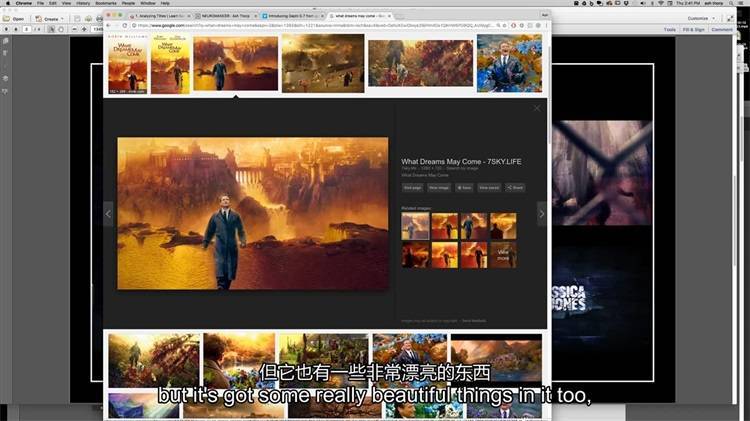Go to the previous image with left arrow
Viewport: 750px width, 421px height.
[x=108, y=214]
